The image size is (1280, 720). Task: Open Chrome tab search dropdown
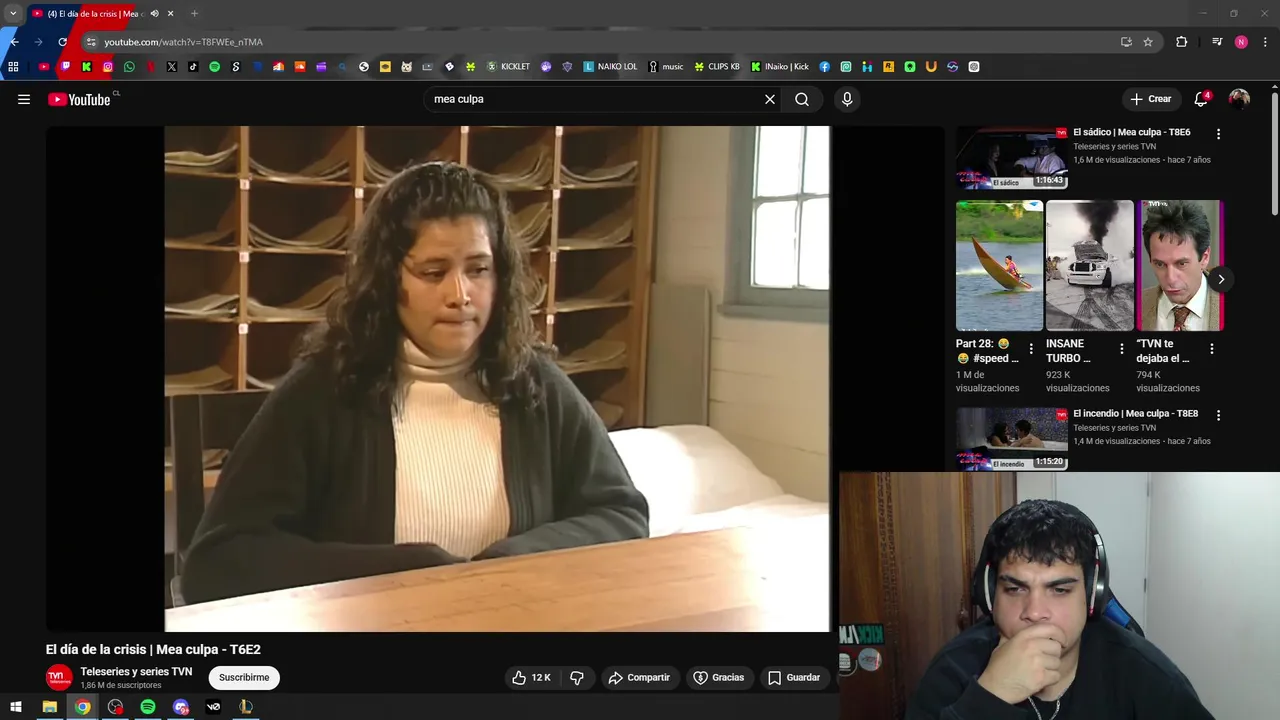tap(13, 13)
